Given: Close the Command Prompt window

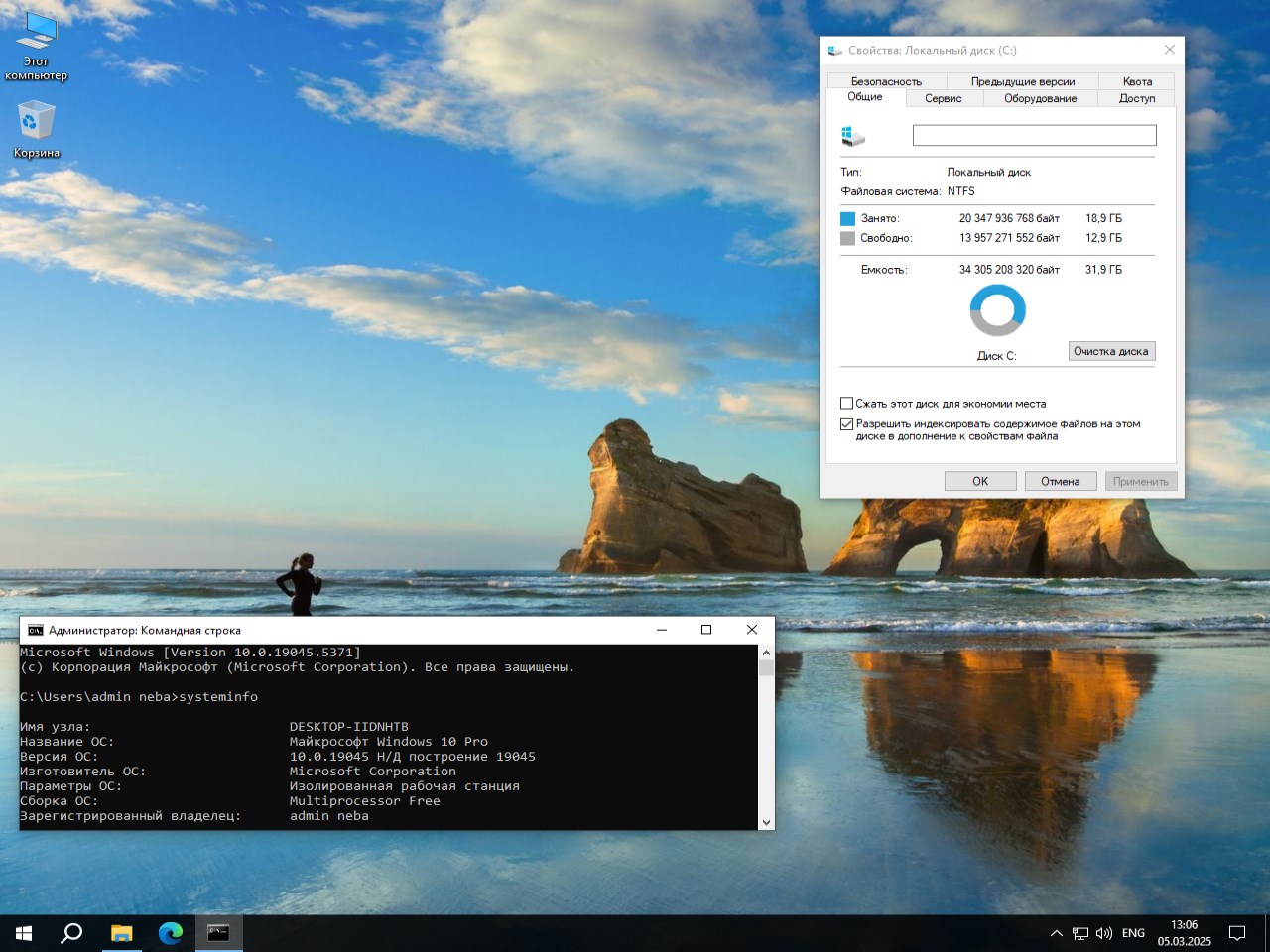Looking at the screenshot, I should 751,630.
